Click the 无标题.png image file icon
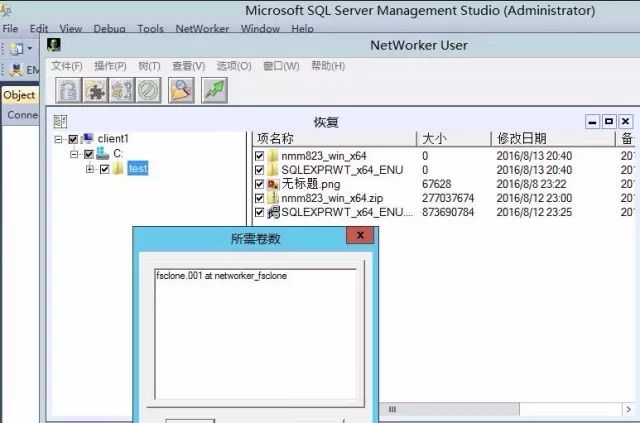Image resolution: width=640 pixels, height=423 pixels. (273, 184)
